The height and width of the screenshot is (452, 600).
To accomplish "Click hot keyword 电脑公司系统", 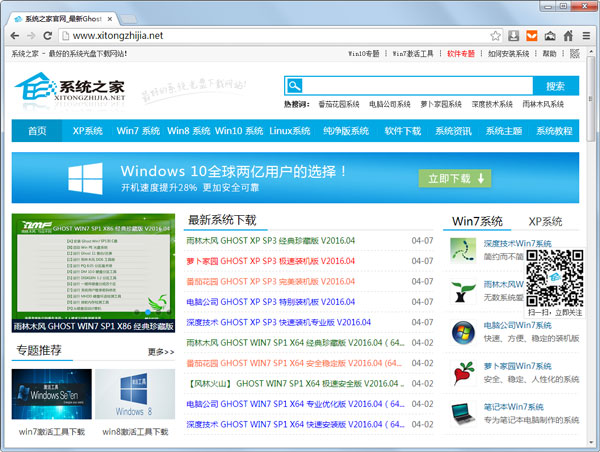I will click(390, 104).
